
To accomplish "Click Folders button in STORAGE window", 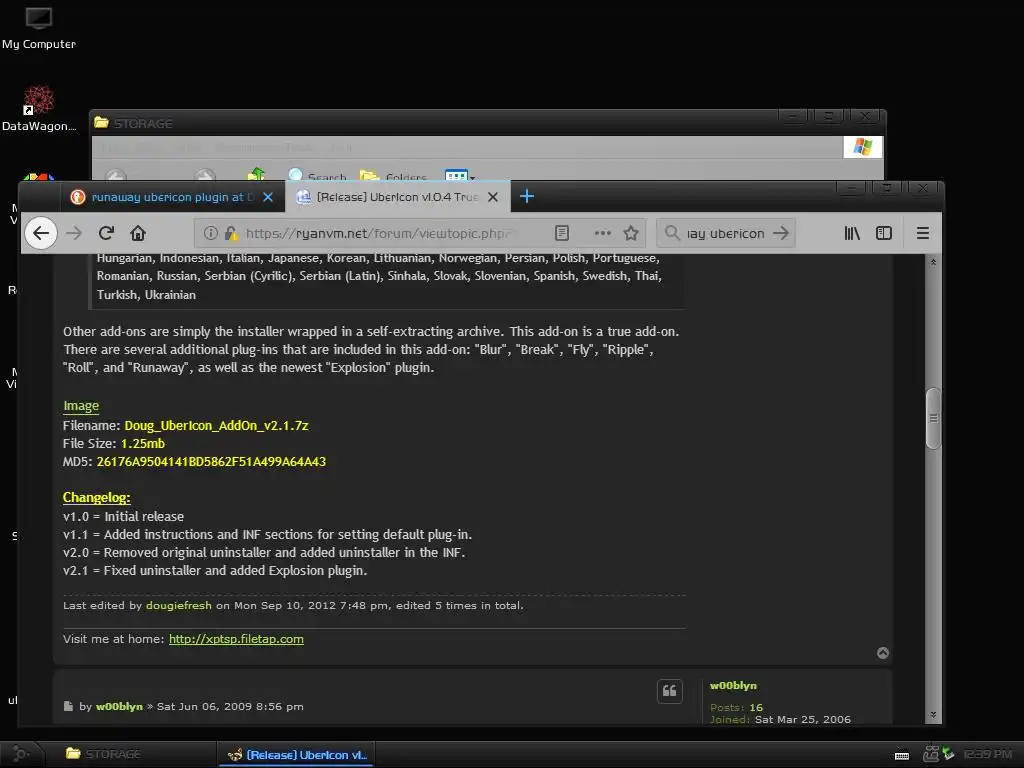I will pyautogui.click(x=393, y=175).
